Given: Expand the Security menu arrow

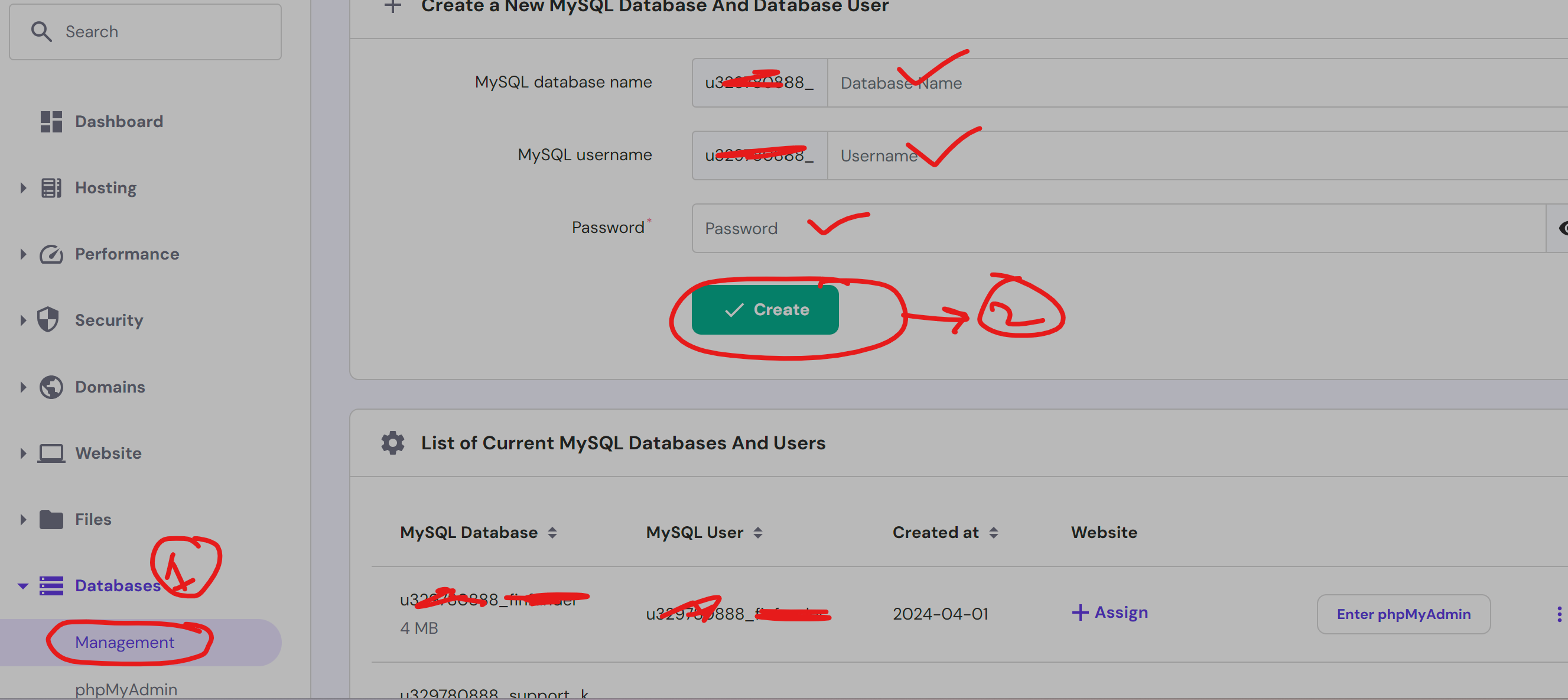Looking at the screenshot, I should click(x=23, y=320).
